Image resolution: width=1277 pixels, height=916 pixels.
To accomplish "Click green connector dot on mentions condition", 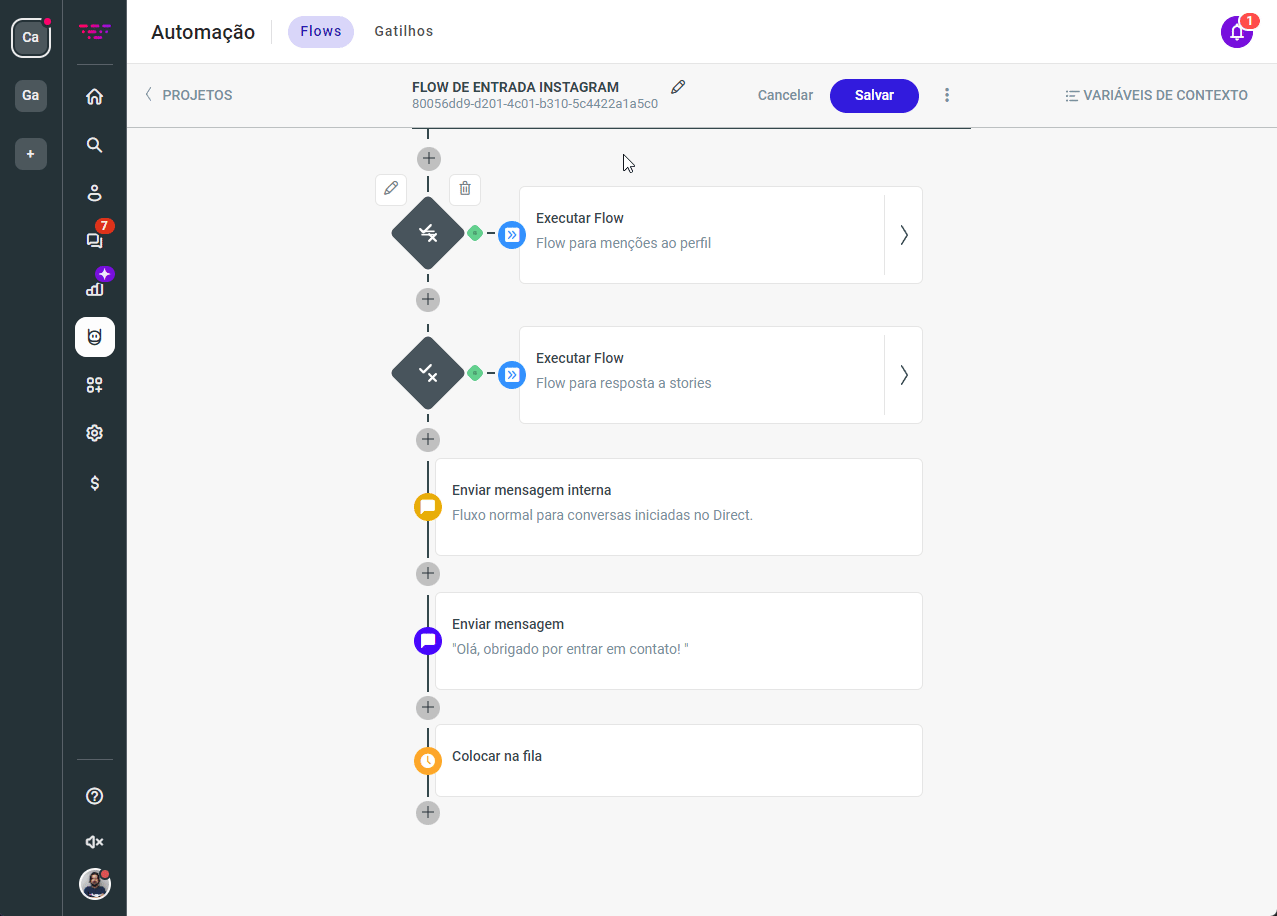I will [x=475, y=233].
